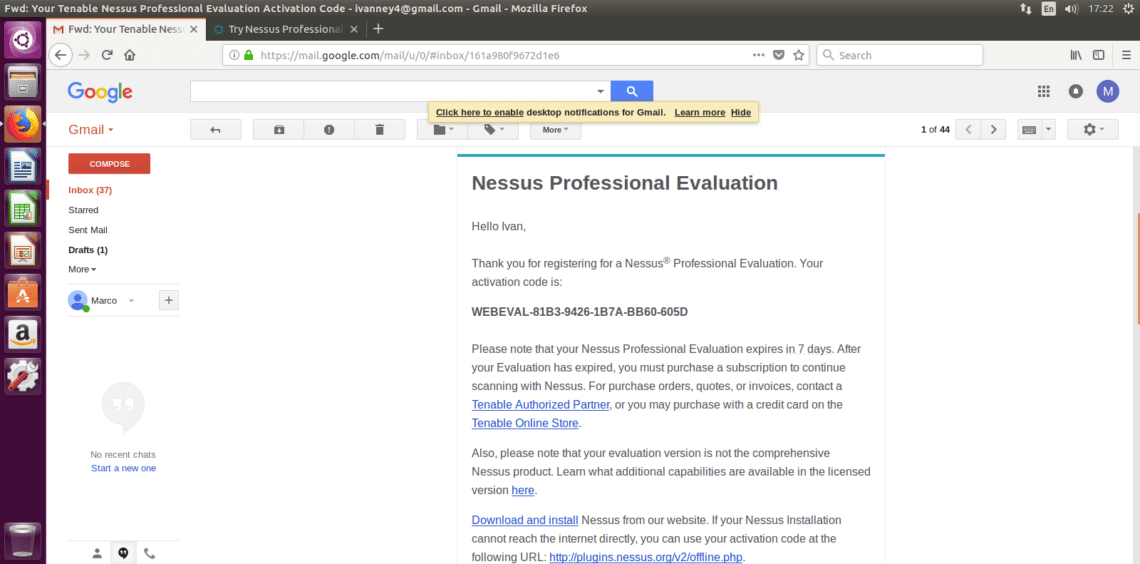Switch to the Contacts person tab
This screenshot has width=1140, height=564.
(97, 553)
